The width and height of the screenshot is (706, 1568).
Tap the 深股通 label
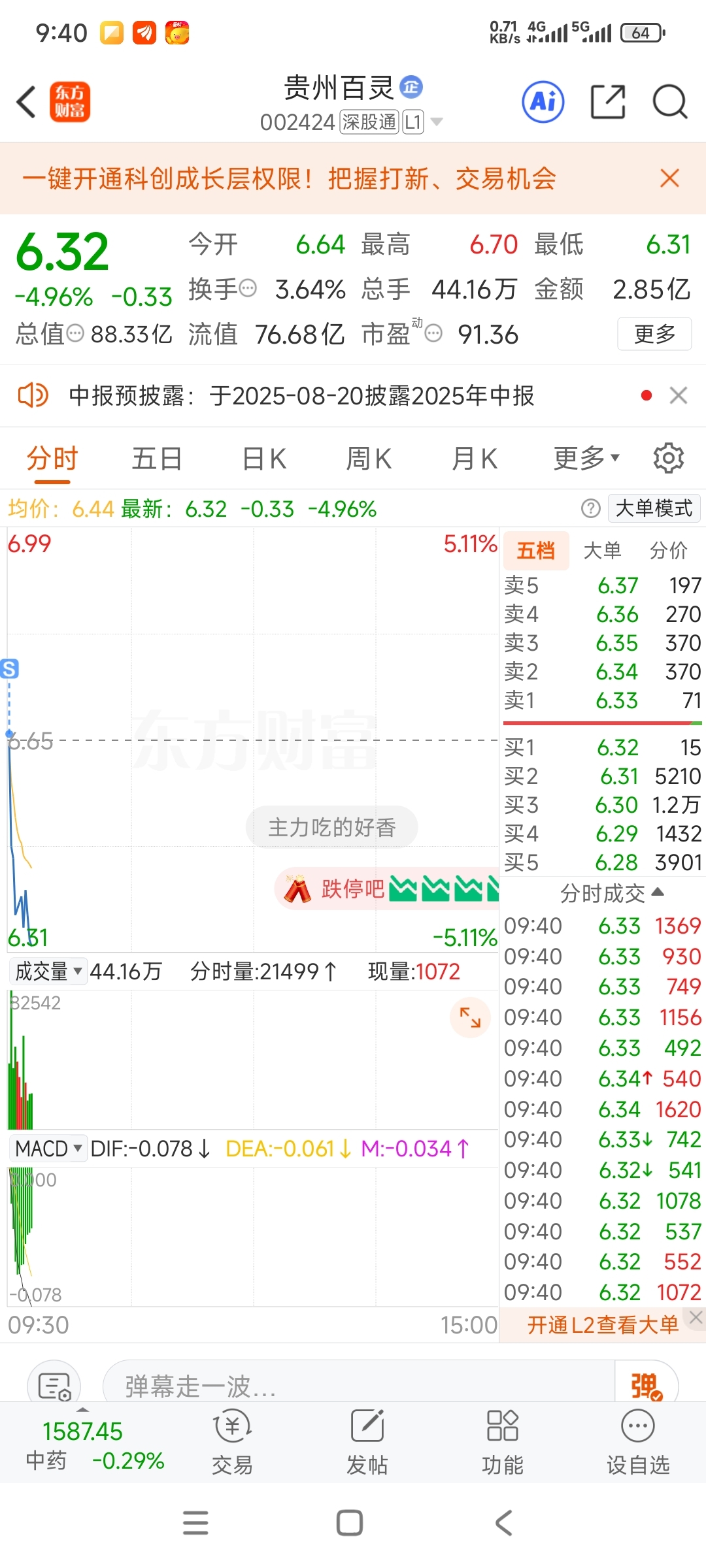(369, 122)
